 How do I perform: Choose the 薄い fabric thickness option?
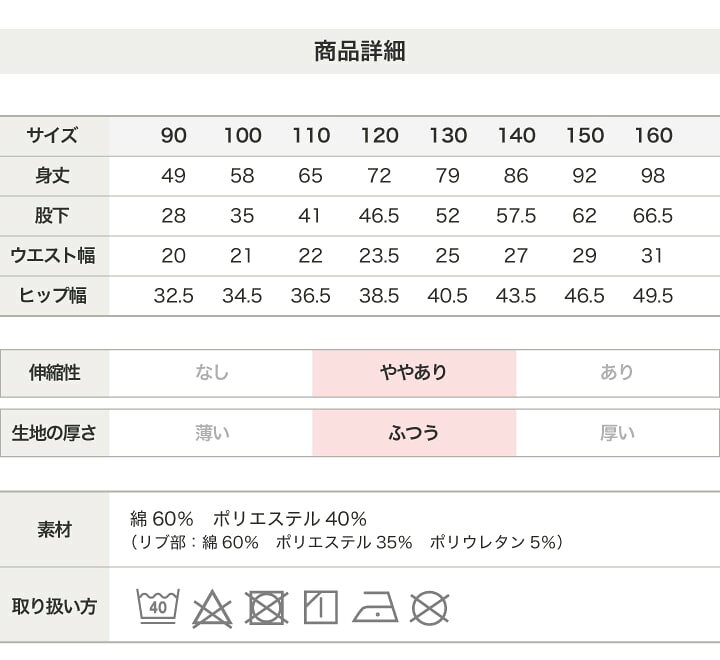(212, 433)
